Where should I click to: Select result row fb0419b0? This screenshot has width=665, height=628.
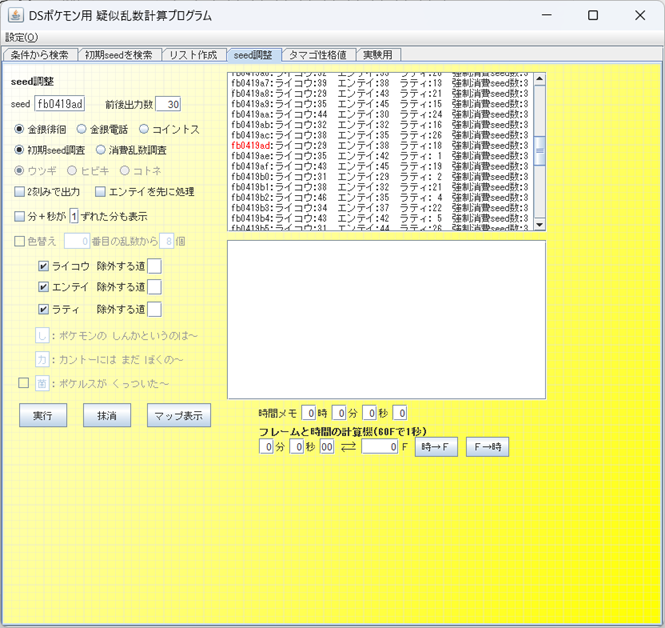point(380,176)
